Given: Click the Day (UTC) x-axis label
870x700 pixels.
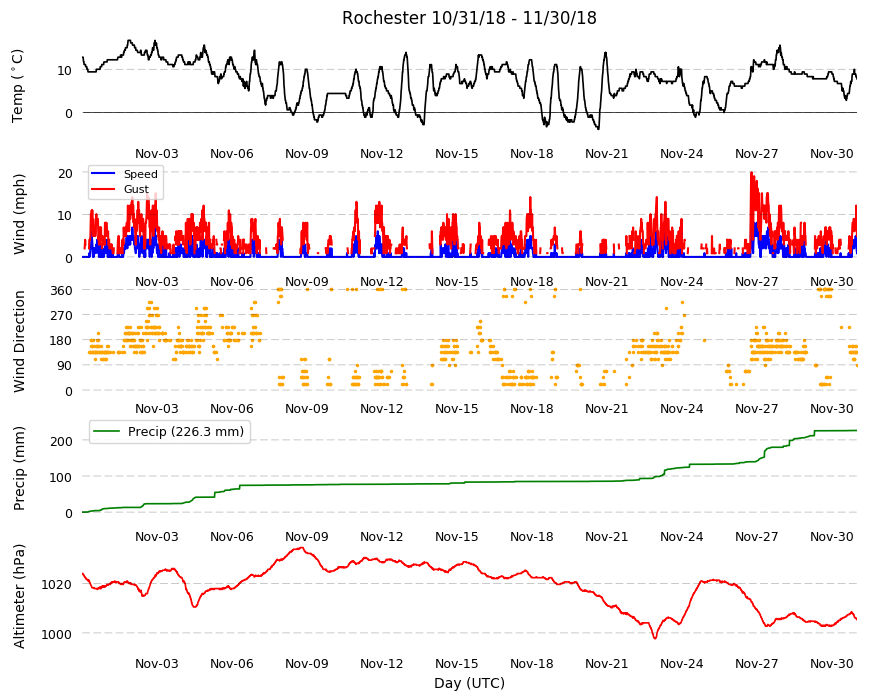Looking at the screenshot, I should pos(469,683).
